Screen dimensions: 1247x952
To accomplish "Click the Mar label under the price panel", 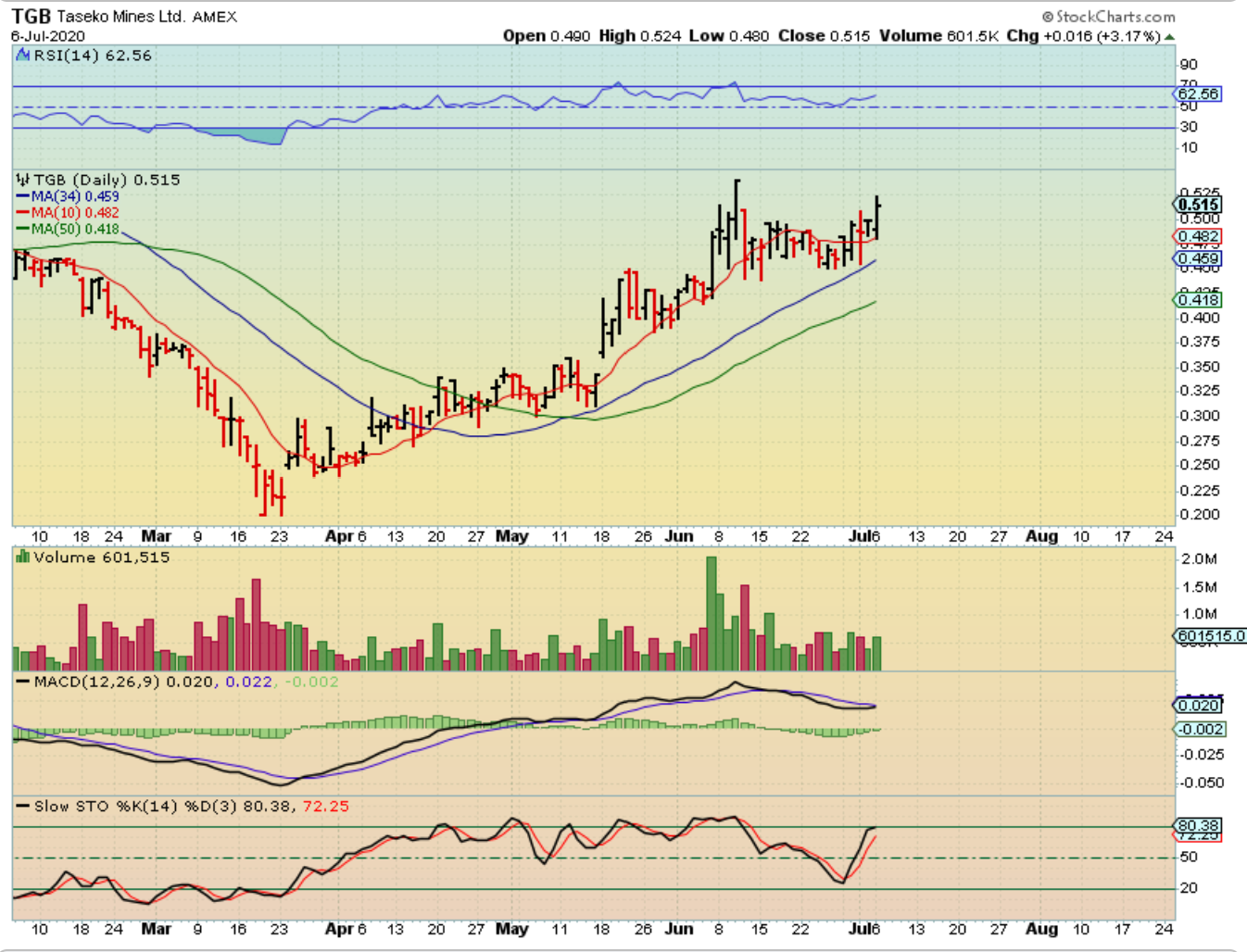I will [156, 536].
